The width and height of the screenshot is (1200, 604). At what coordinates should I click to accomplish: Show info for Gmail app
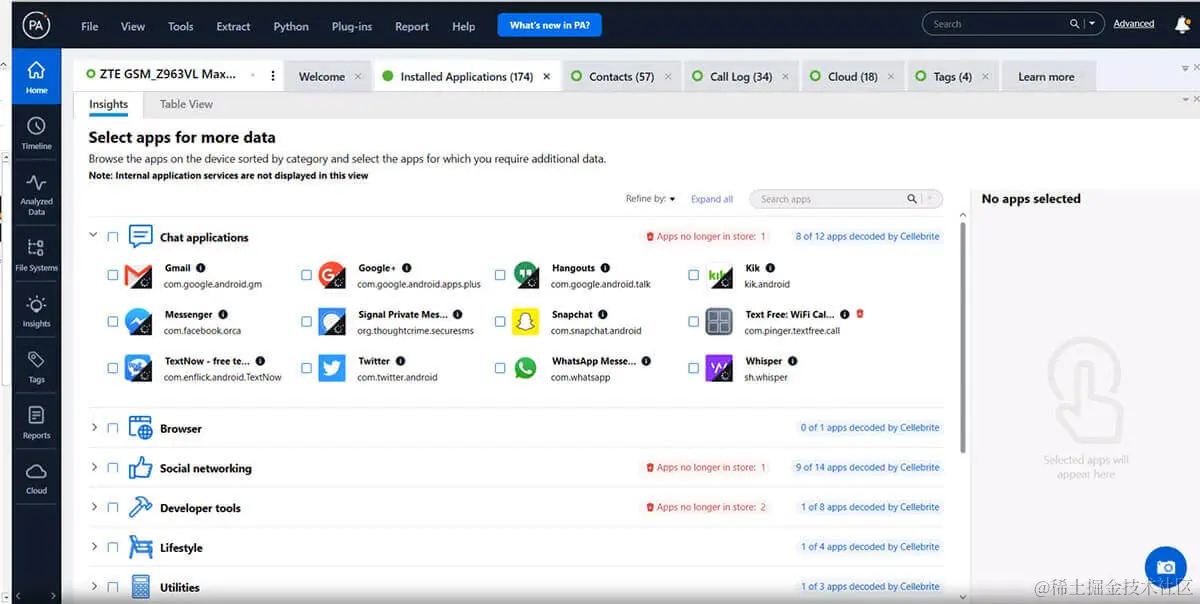[201, 268]
